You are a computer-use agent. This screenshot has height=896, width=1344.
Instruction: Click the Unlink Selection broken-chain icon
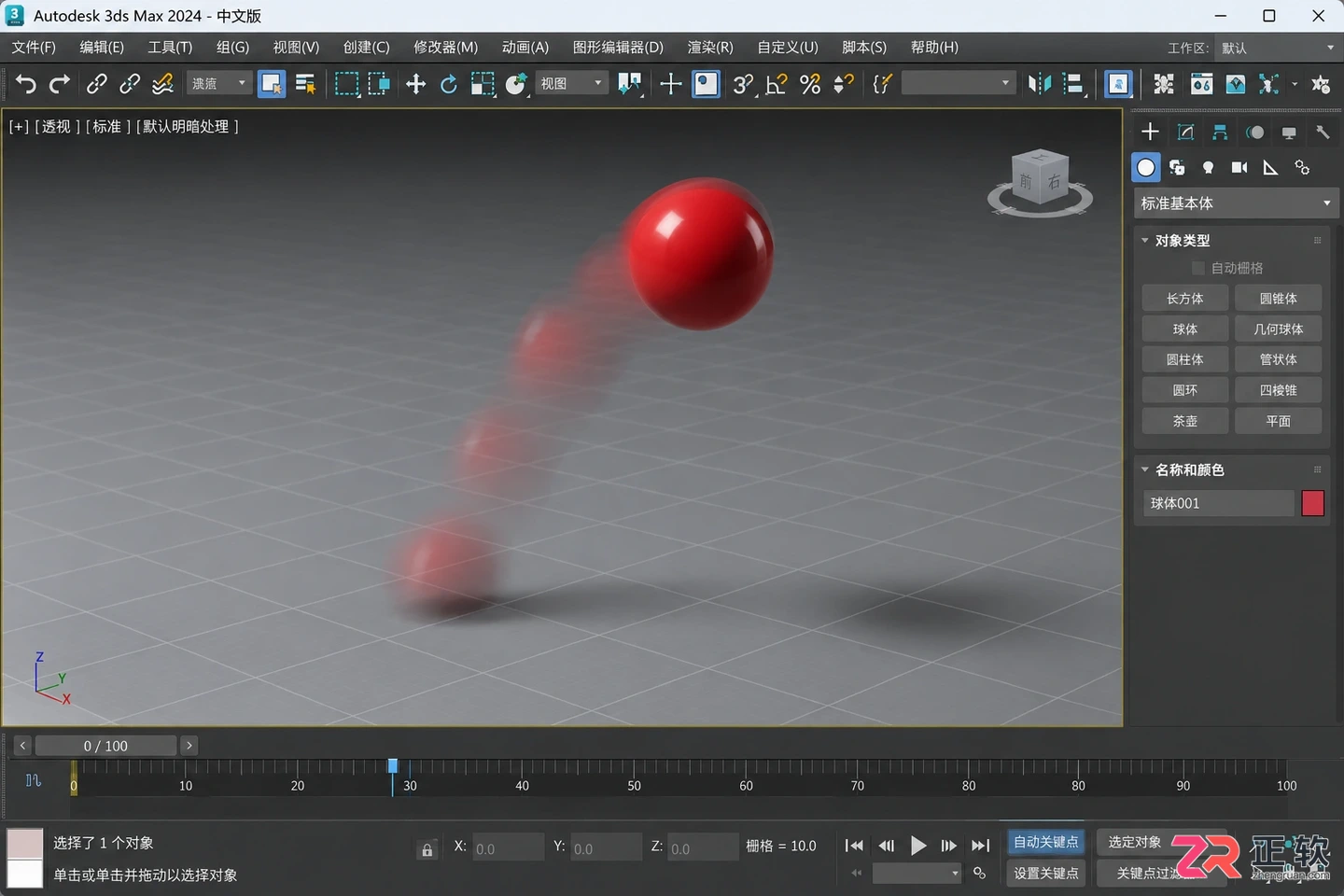click(x=129, y=84)
